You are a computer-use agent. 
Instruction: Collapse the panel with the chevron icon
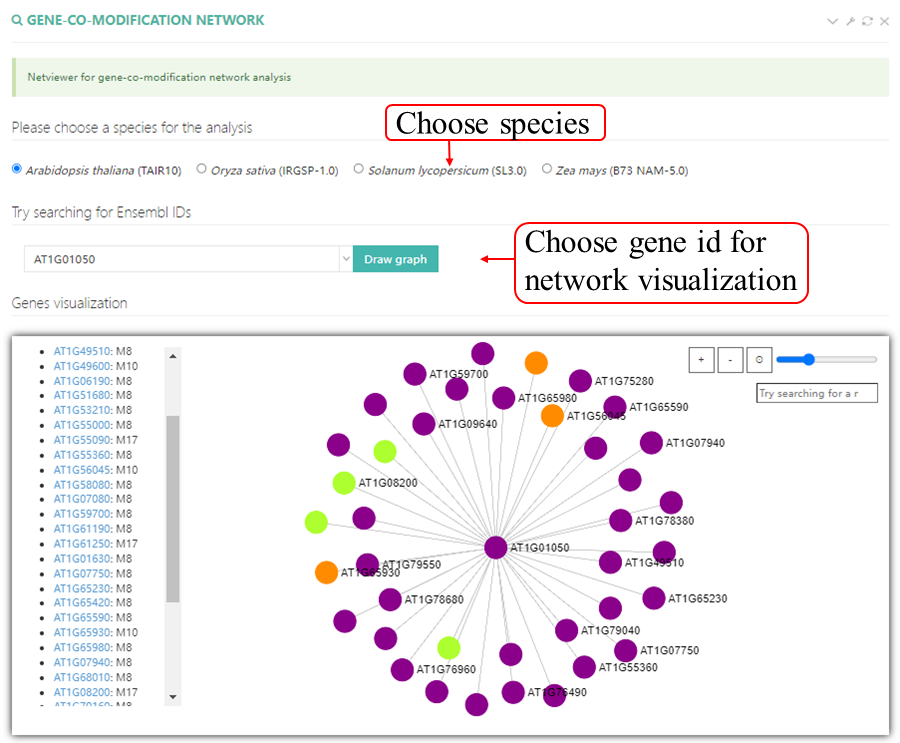[832, 21]
